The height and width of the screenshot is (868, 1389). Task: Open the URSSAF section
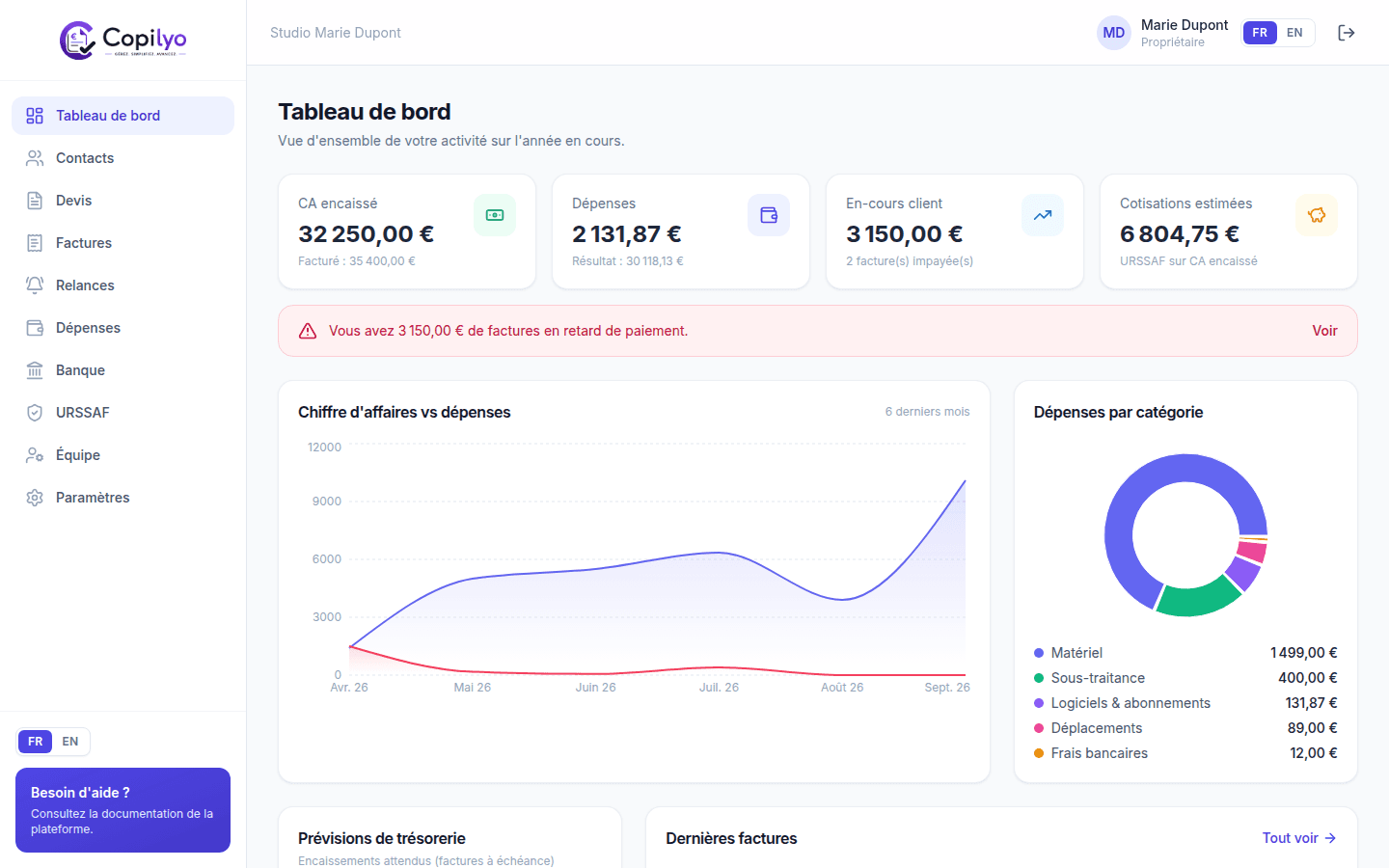coord(123,413)
